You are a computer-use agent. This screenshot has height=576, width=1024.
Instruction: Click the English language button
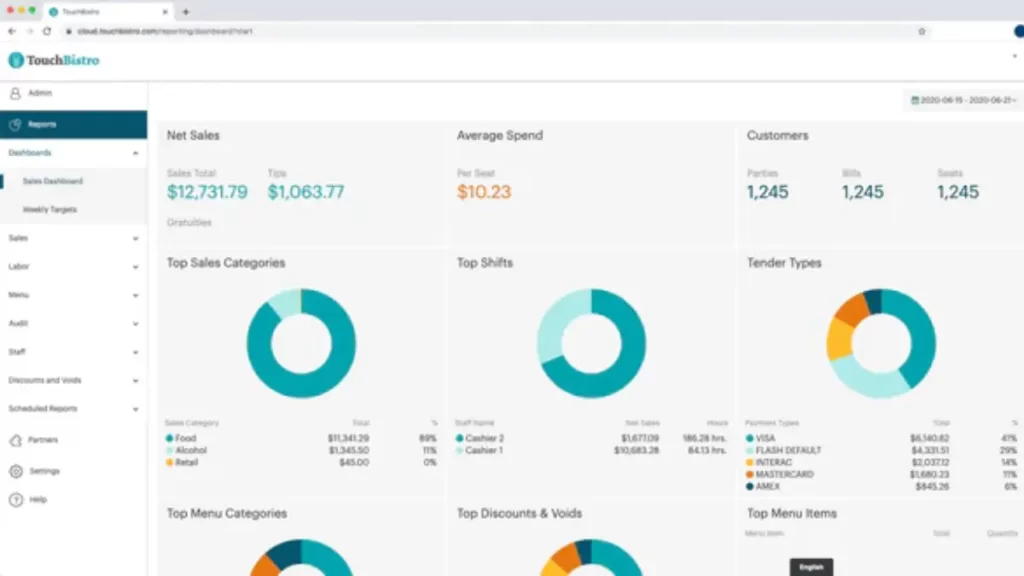tap(811, 567)
